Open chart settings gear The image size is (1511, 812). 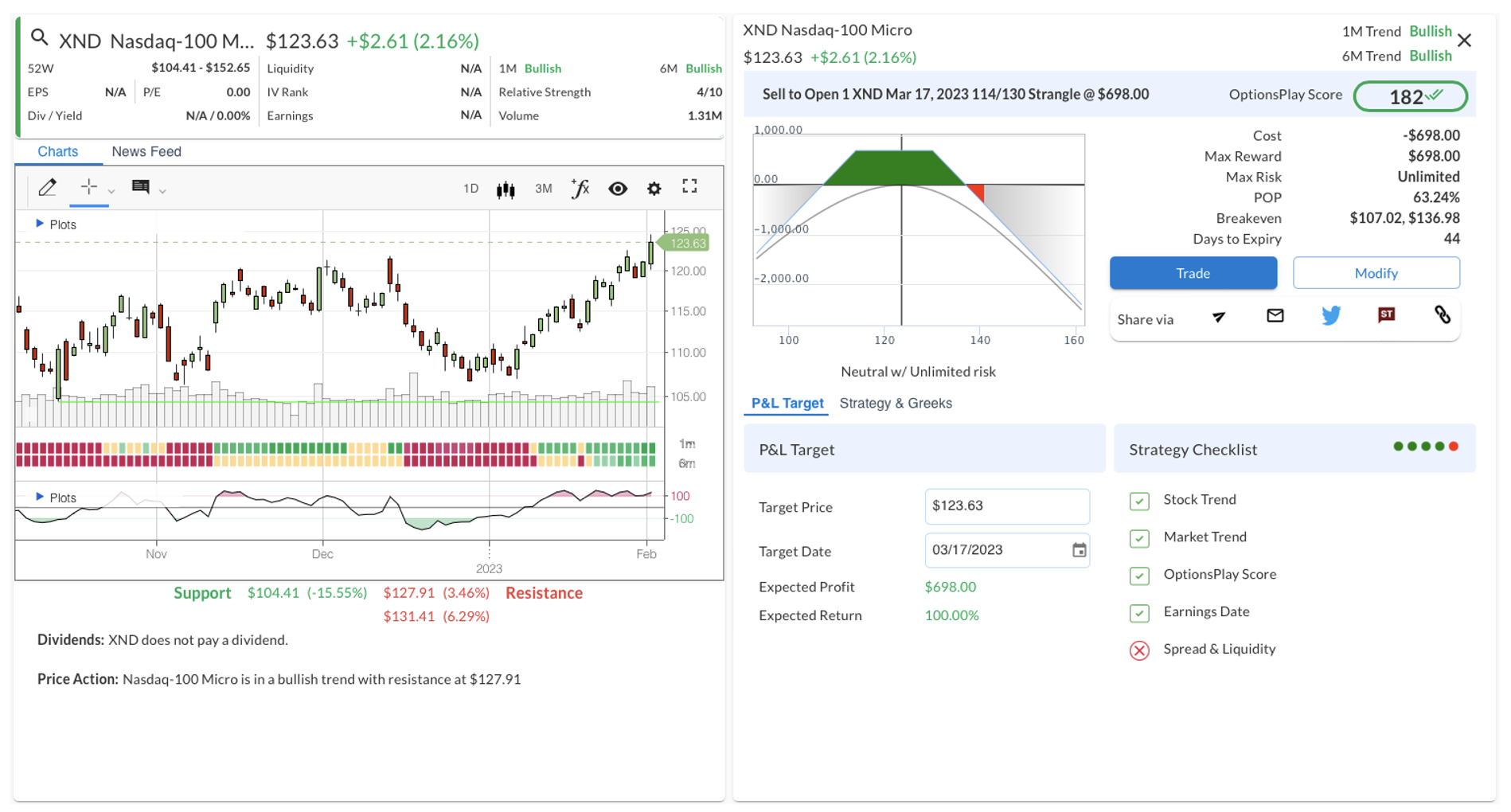click(x=654, y=189)
